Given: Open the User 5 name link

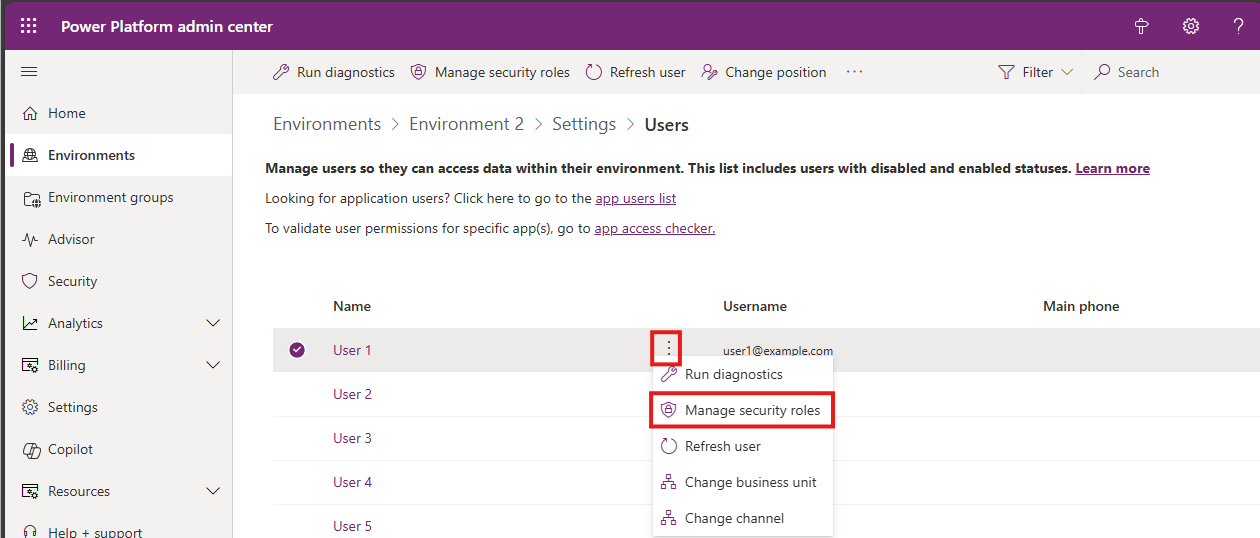Looking at the screenshot, I should click(x=352, y=526).
